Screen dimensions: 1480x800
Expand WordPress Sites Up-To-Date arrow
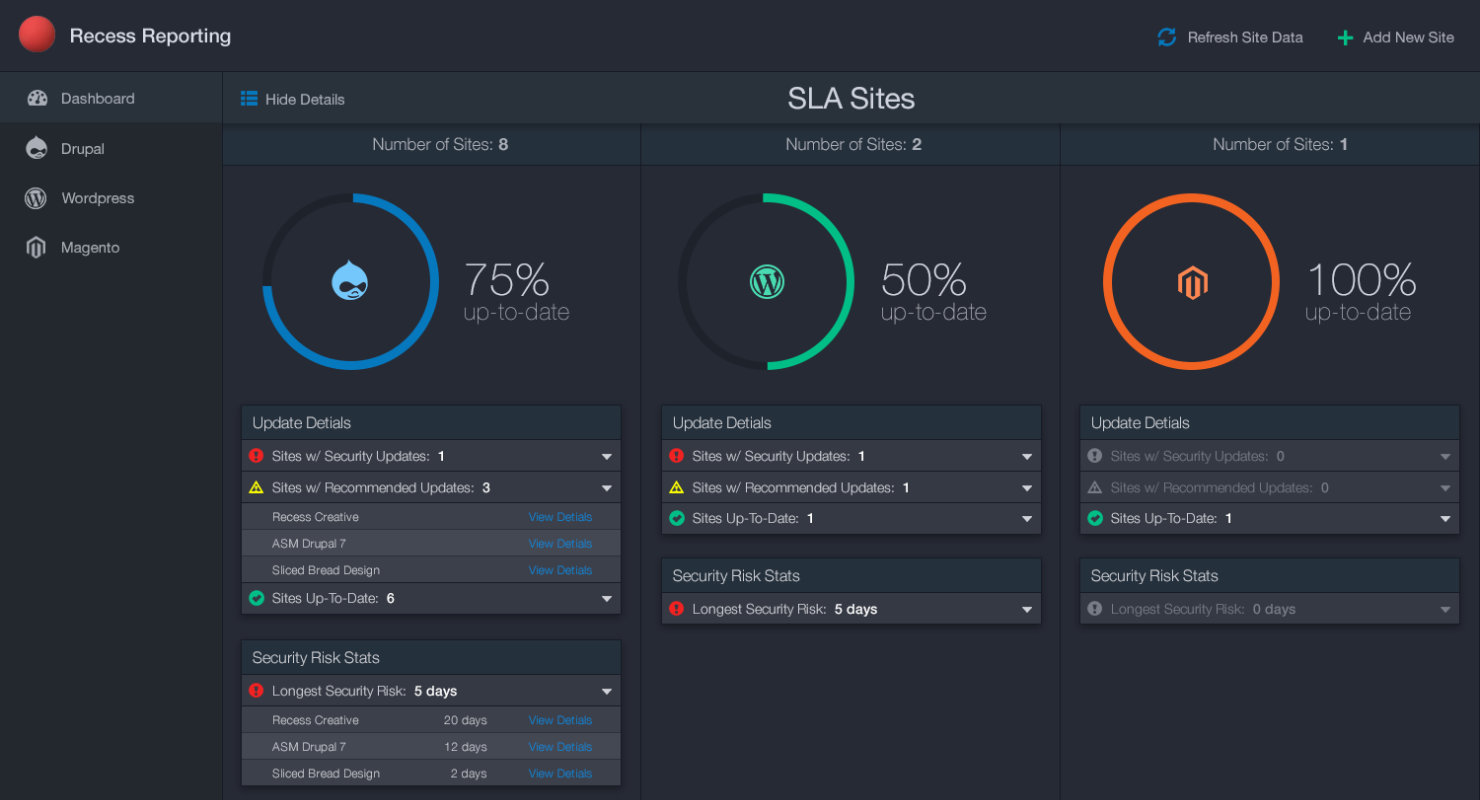tap(1026, 520)
